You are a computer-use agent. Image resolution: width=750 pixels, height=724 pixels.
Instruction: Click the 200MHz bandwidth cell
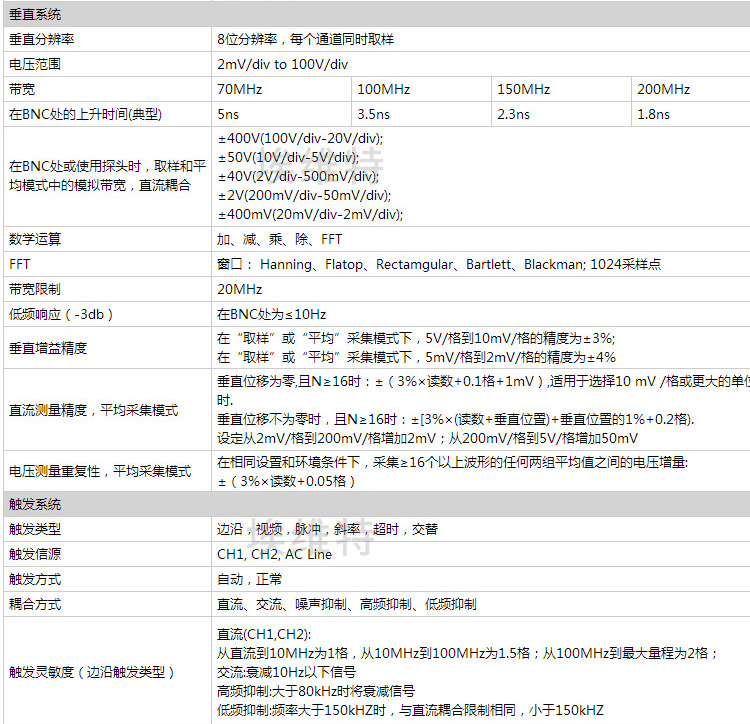pyautogui.click(x=664, y=89)
